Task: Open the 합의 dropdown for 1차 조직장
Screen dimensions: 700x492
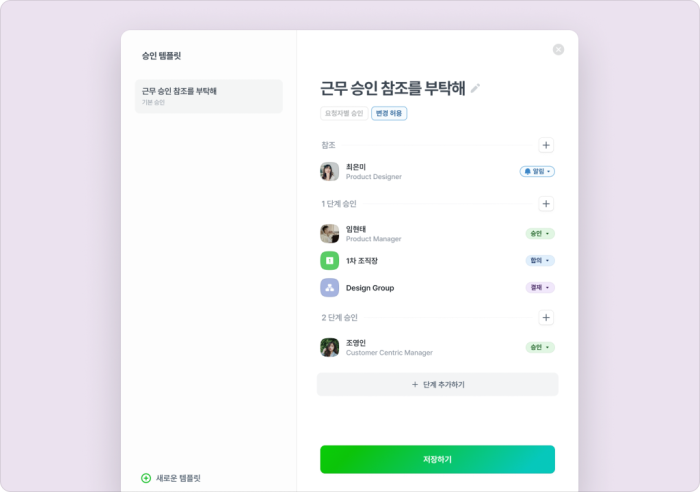Action: (x=540, y=260)
